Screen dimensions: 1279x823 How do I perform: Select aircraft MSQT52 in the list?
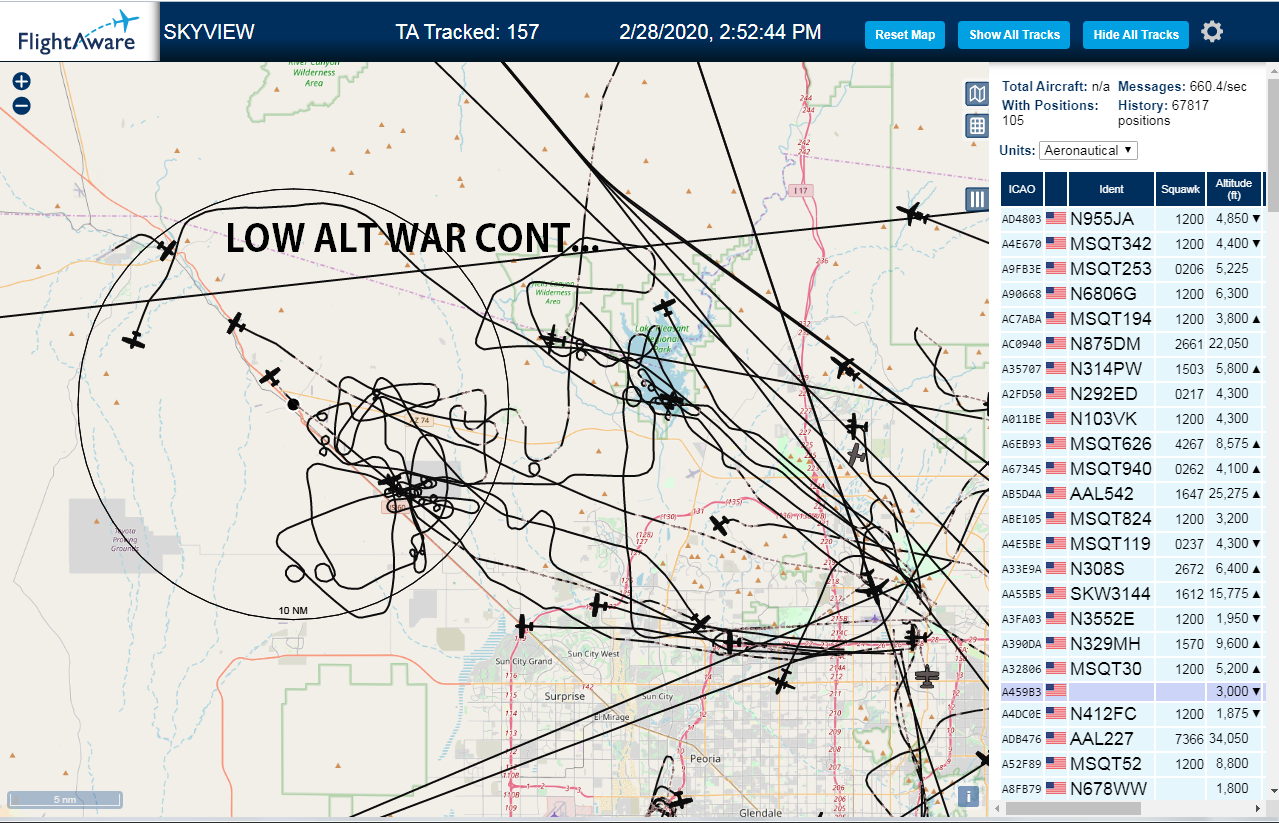click(1133, 764)
